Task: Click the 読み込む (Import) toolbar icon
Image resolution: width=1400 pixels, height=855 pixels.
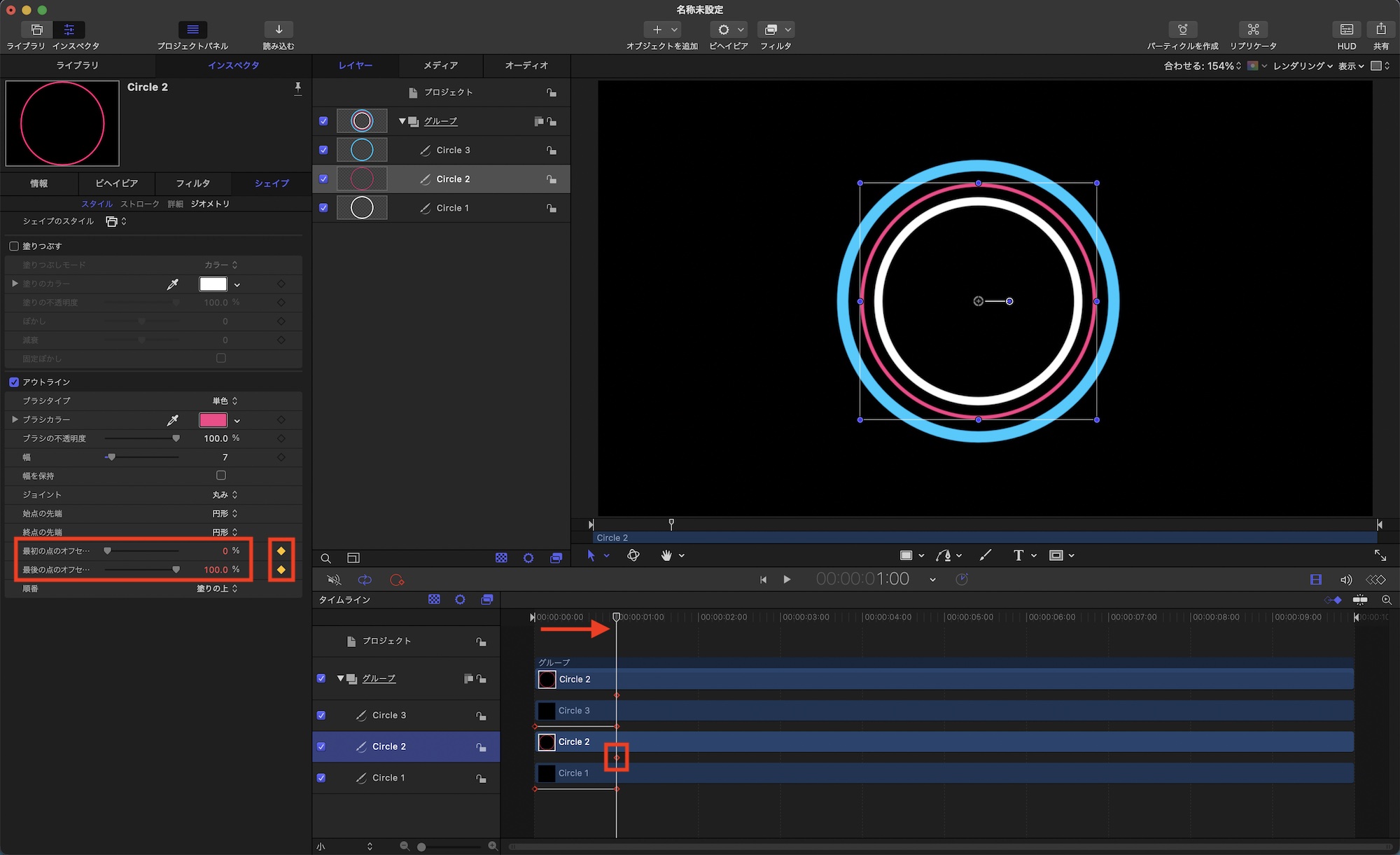Action: pyautogui.click(x=279, y=29)
